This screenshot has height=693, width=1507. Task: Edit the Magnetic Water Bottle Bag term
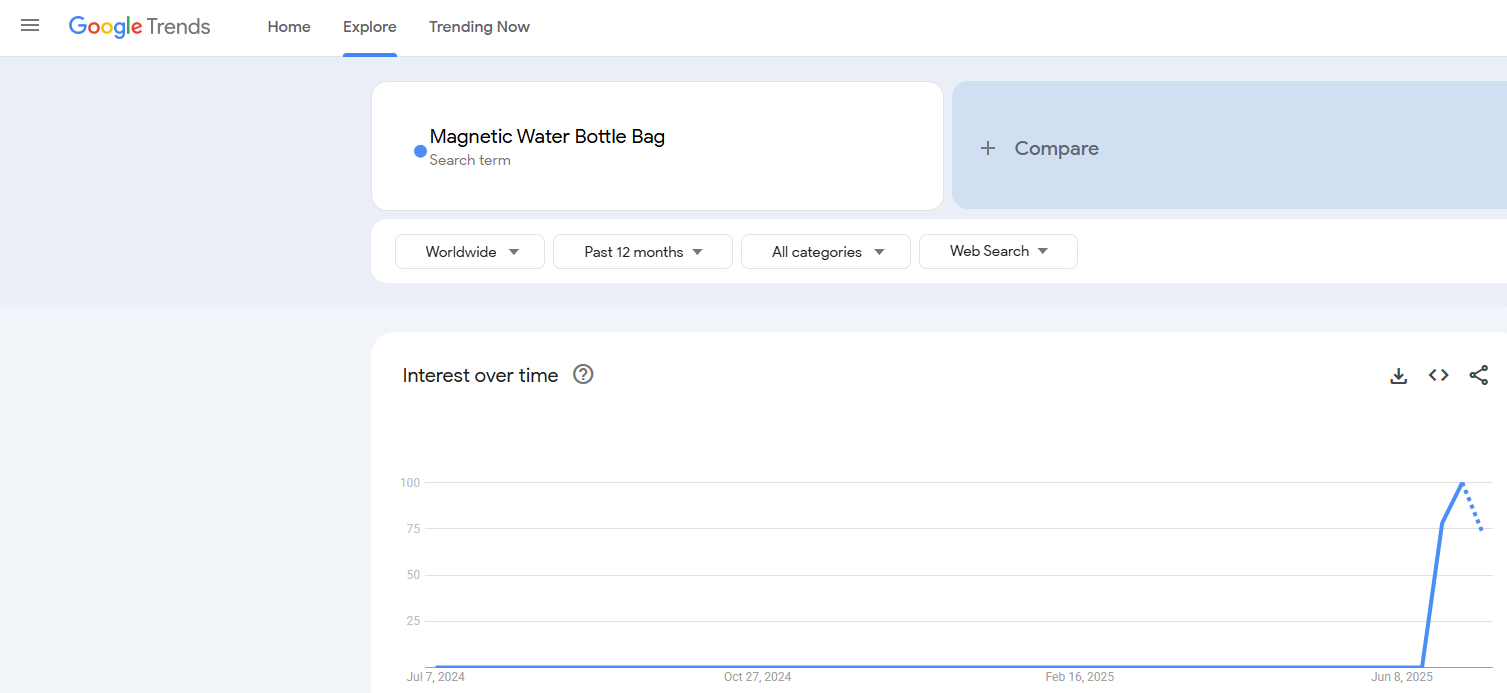pyautogui.click(x=547, y=136)
